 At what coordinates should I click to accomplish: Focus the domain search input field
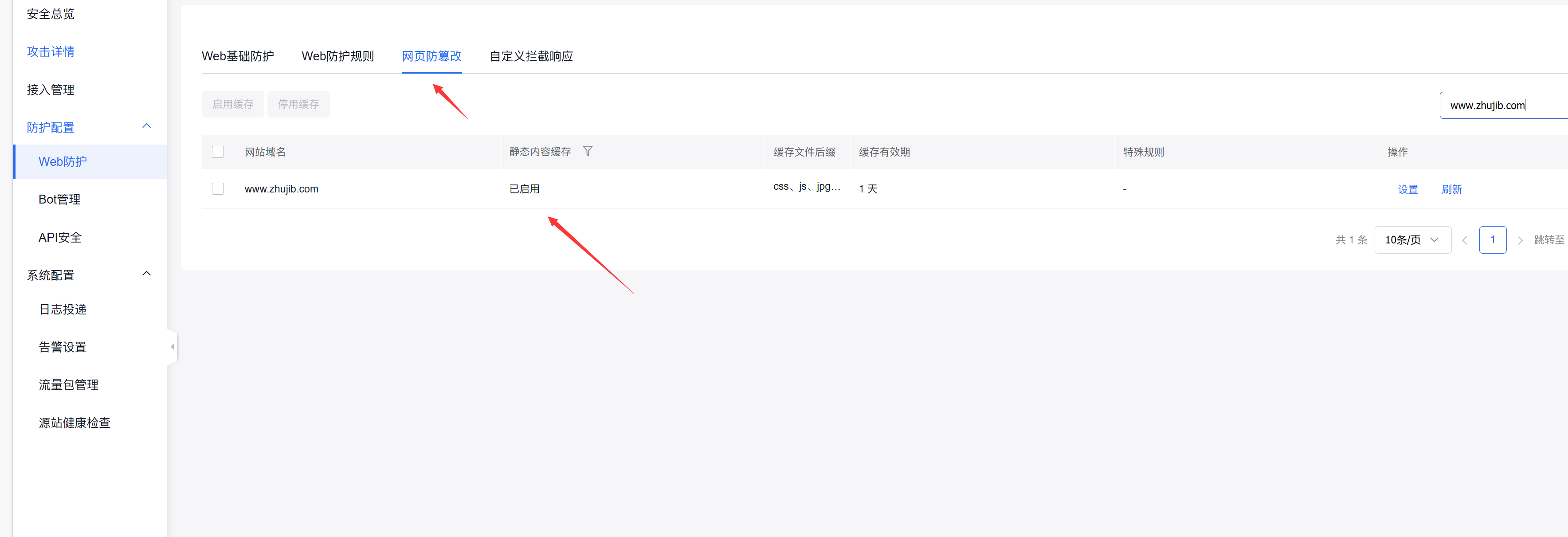pos(1503,106)
